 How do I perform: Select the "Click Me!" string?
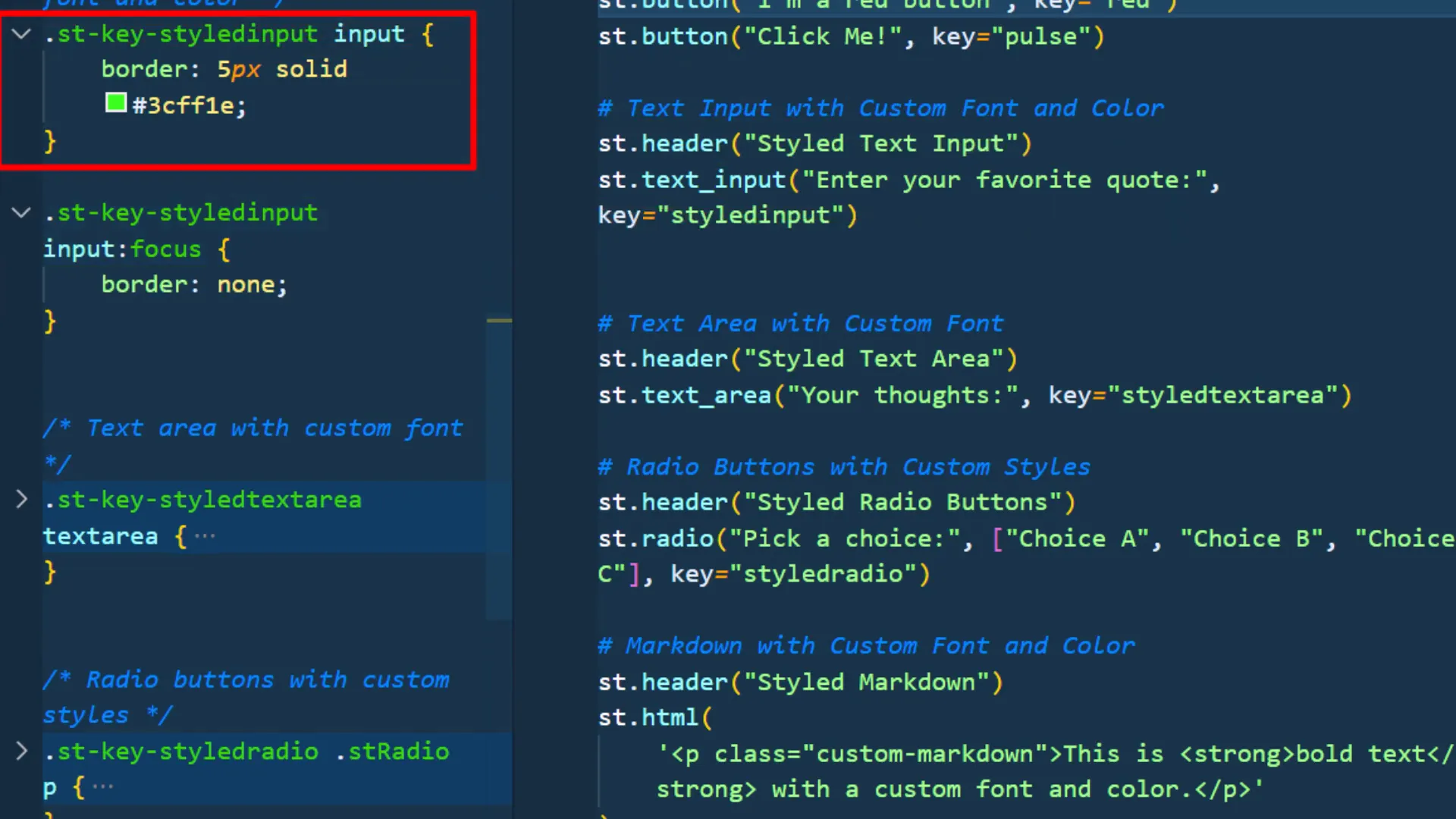point(821,36)
